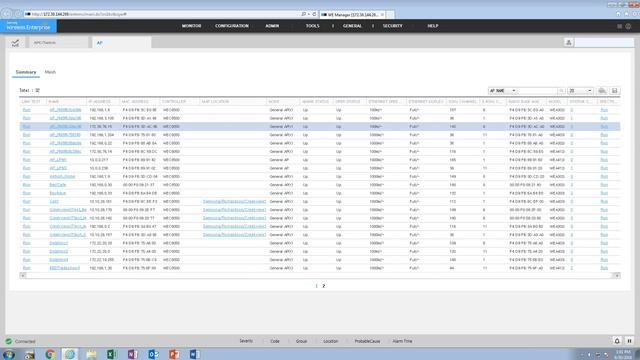Open the HELP menu
Screen dimensions: 640x360
tap(433, 26)
